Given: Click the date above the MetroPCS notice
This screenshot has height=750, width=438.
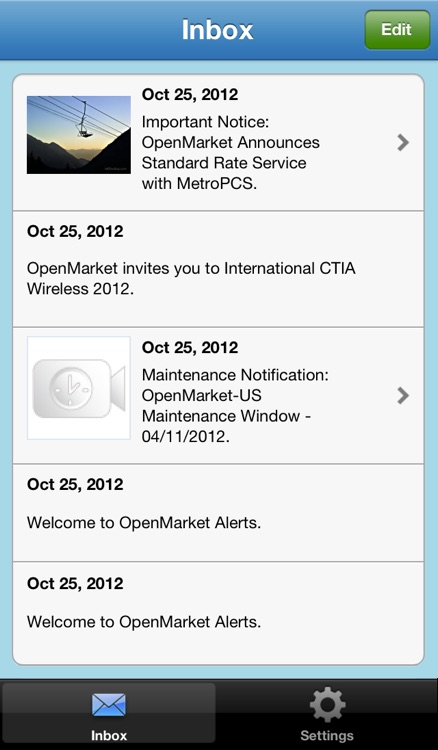Looking at the screenshot, I should pos(190,94).
